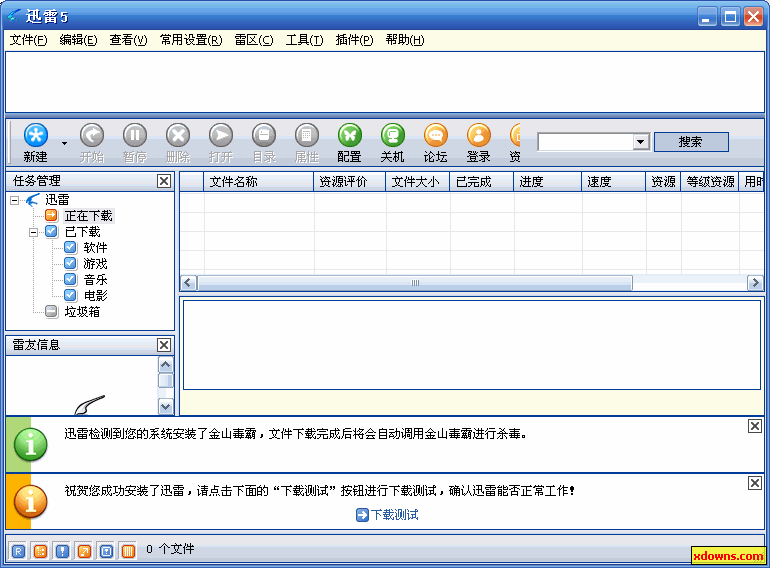Open the 插件(P) menu
This screenshot has height=568, width=770.
(354, 40)
